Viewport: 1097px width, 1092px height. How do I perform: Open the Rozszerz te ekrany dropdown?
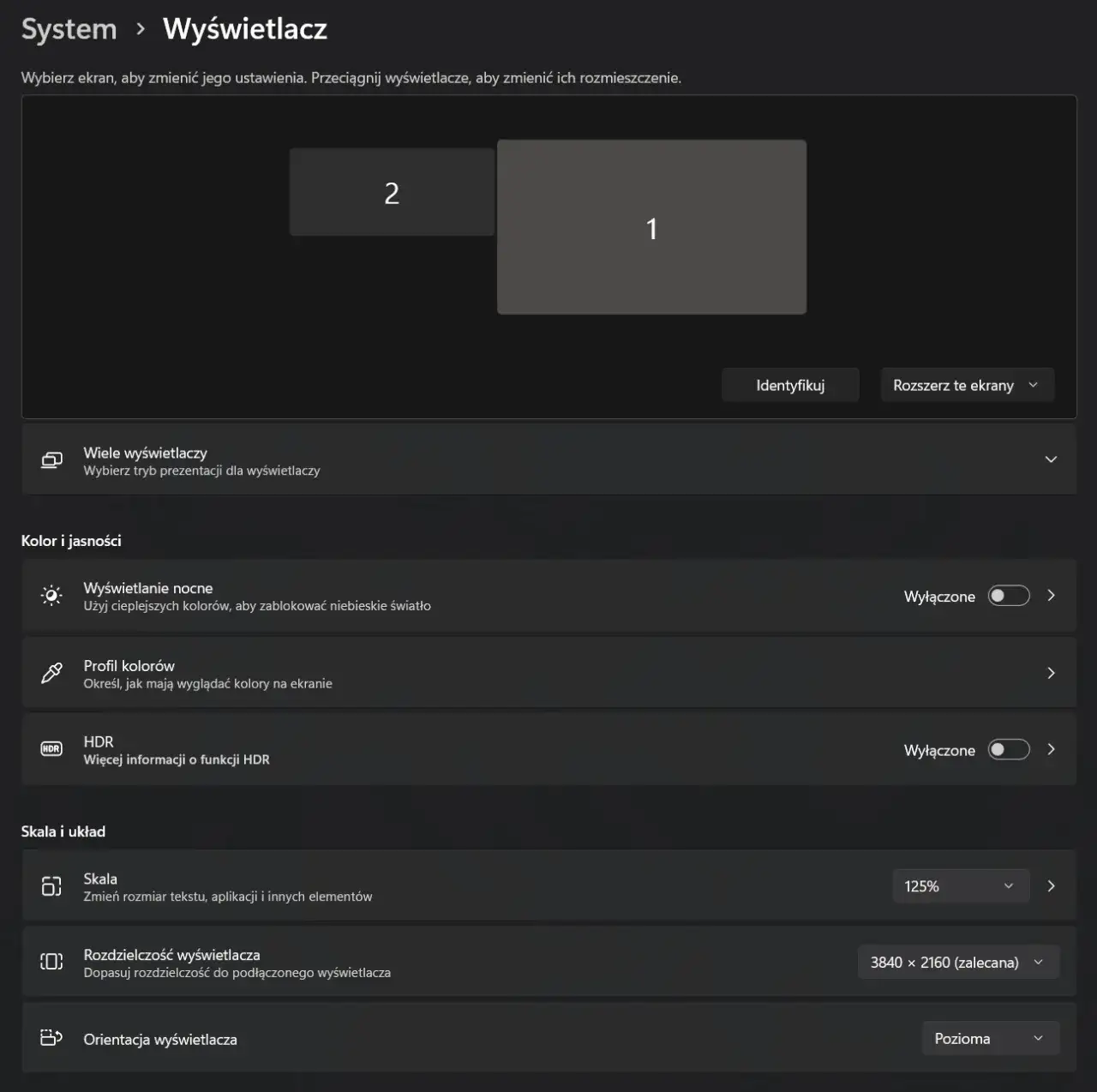(x=967, y=385)
